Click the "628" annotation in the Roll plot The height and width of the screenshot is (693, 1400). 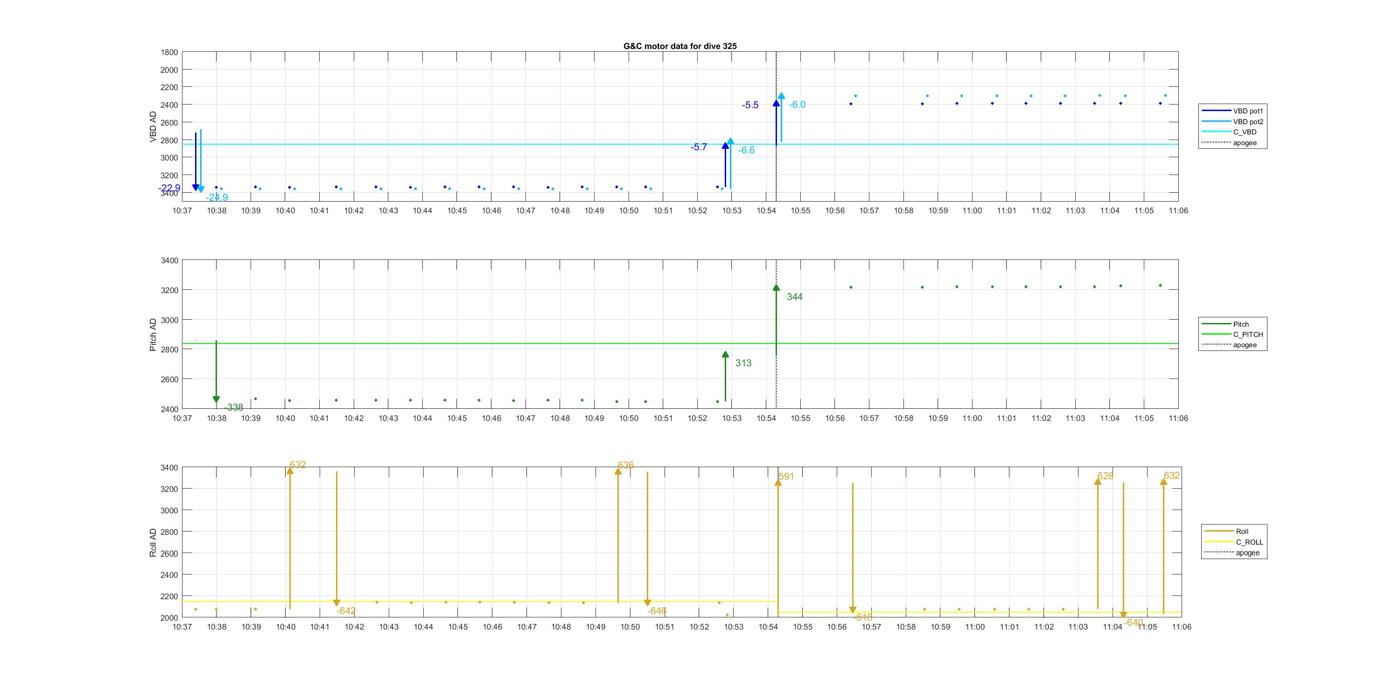click(1106, 476)
